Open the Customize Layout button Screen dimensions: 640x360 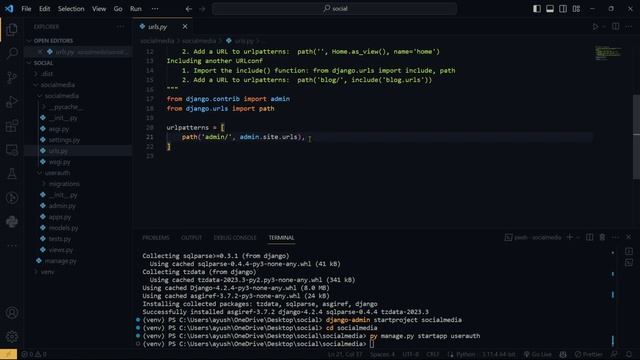[576, 9]
